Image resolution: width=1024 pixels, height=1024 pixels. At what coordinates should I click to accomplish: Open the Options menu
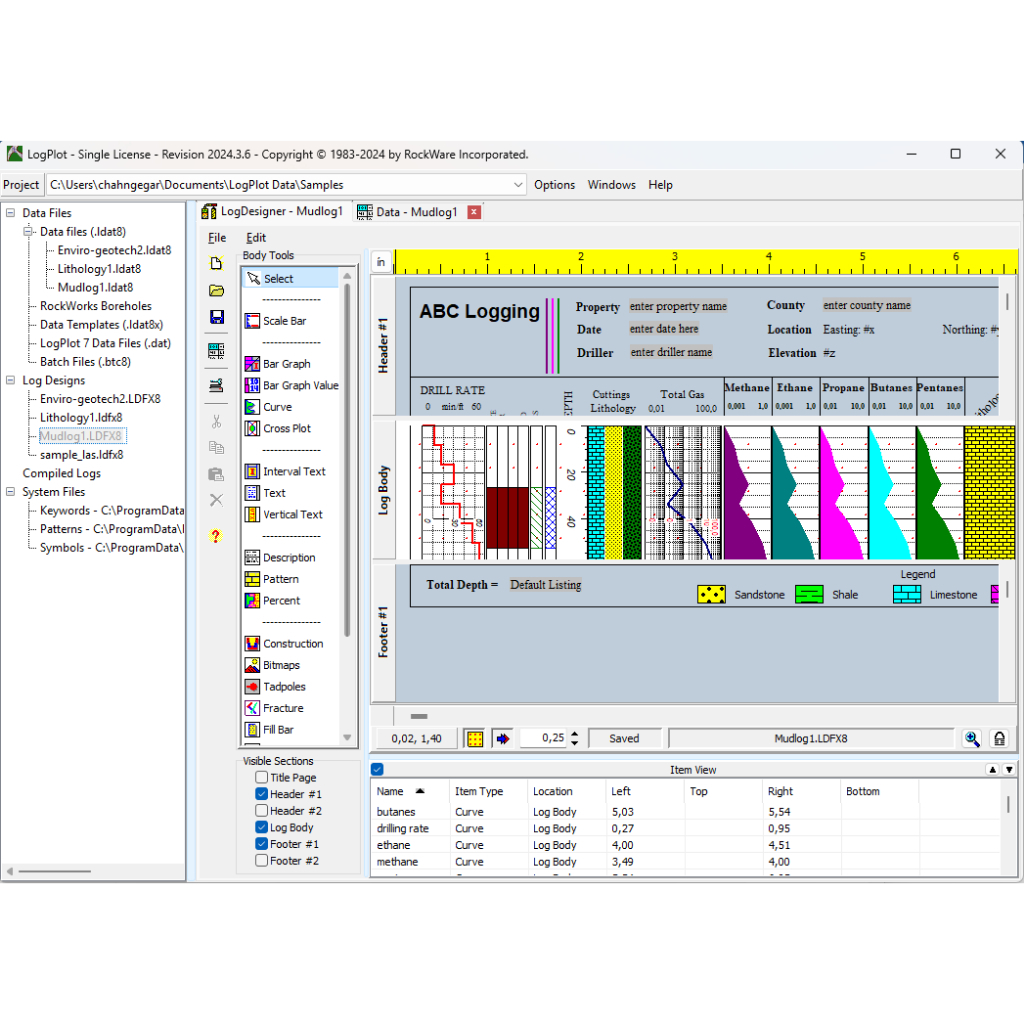click(554, 185)
